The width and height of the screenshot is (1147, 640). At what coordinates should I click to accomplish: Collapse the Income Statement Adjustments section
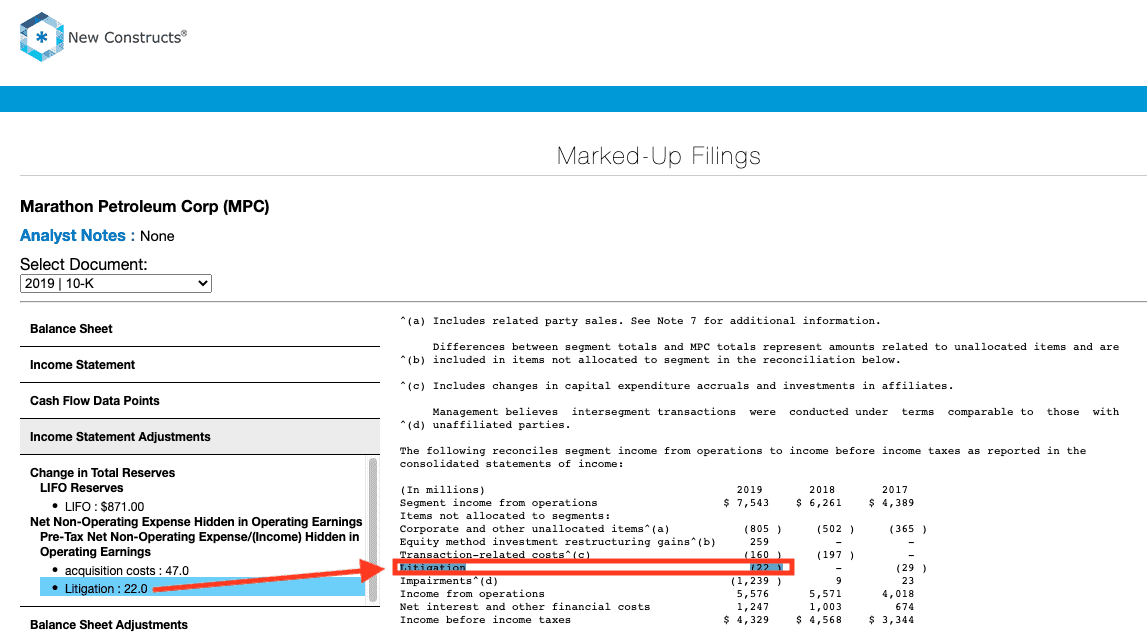(x=200, y=437)
